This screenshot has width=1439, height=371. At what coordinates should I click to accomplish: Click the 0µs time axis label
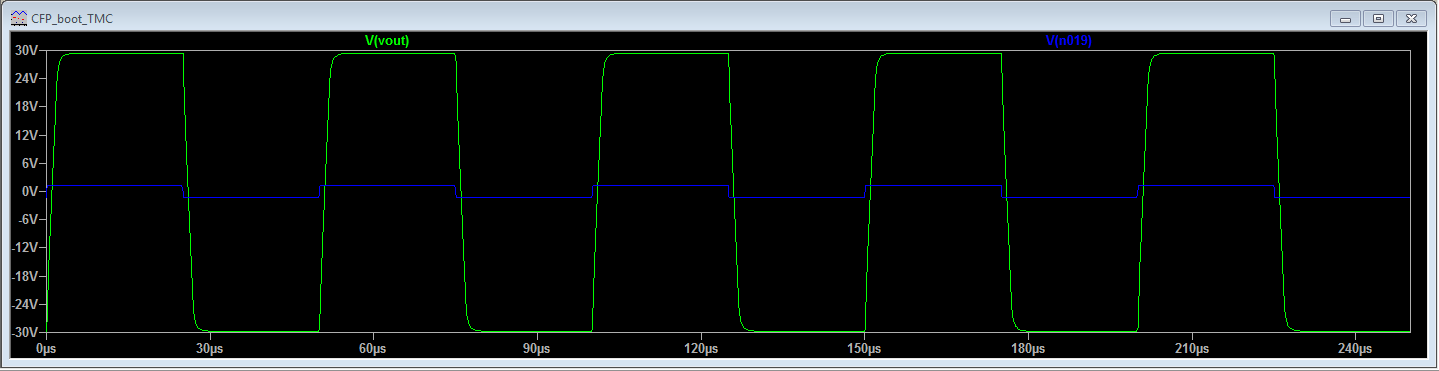46,349
